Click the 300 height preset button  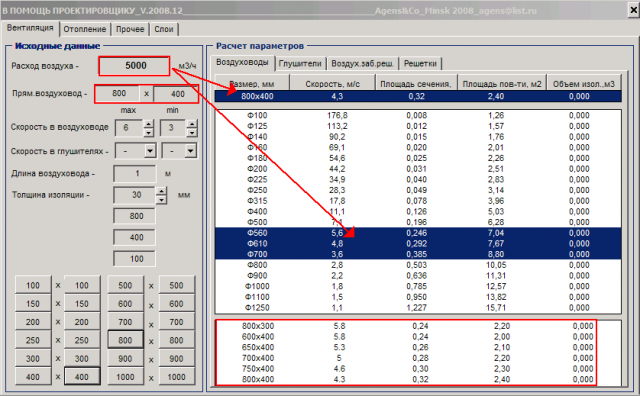pos(82,358)
